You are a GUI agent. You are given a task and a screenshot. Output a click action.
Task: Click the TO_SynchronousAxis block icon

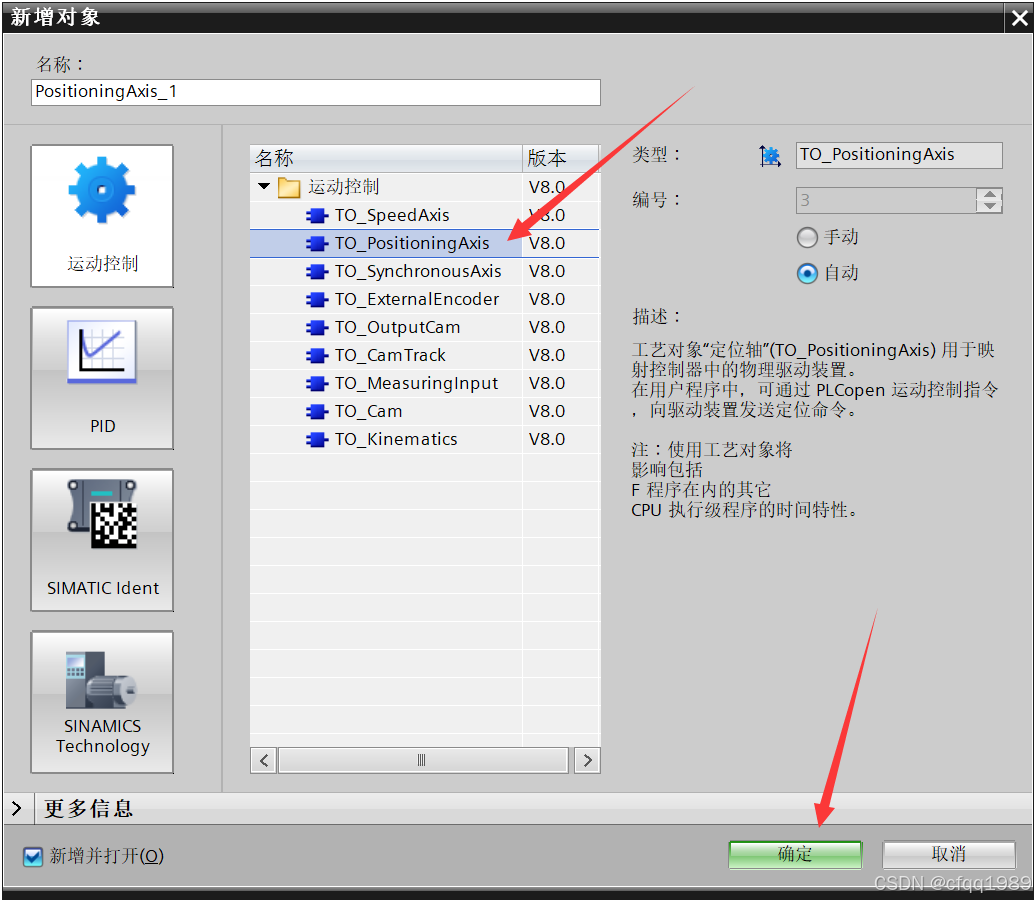[x=317, y=272]
